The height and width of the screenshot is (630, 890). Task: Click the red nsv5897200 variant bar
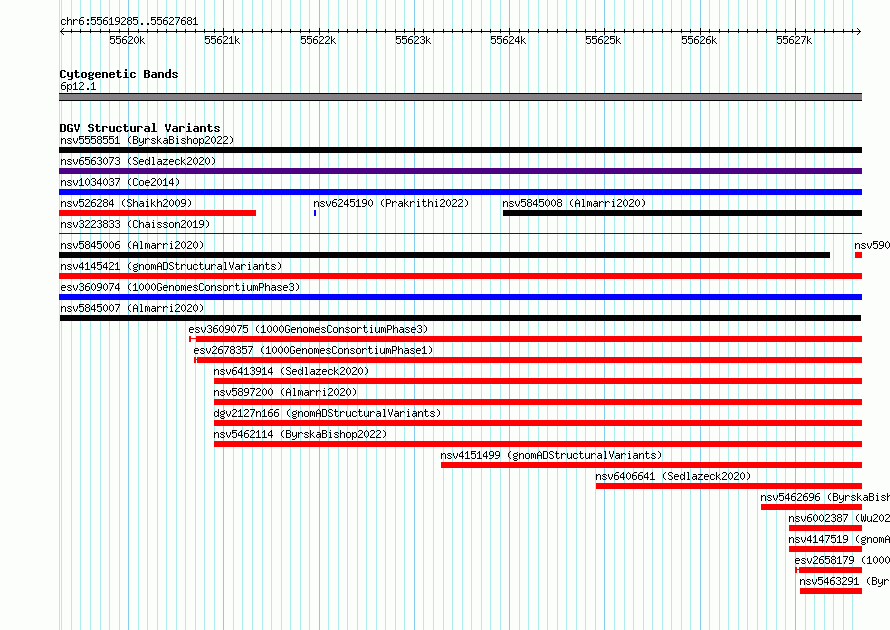pyautogui.click(x=538, y=402)
